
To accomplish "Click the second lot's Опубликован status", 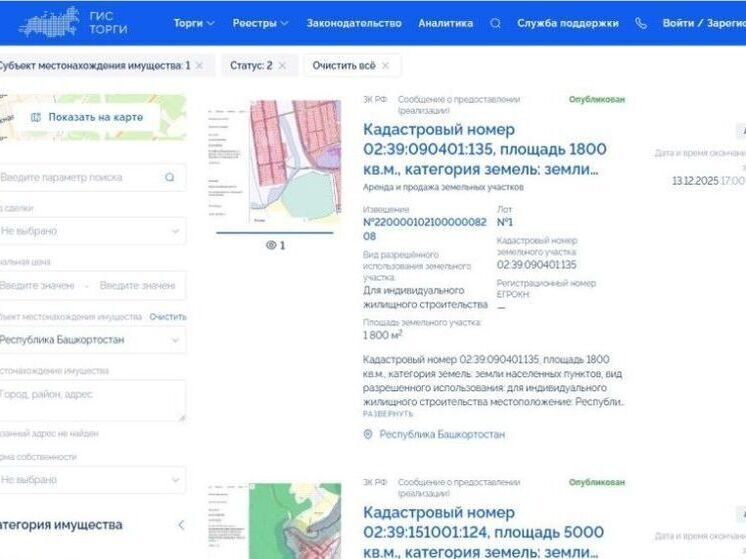I will [597, 482].
